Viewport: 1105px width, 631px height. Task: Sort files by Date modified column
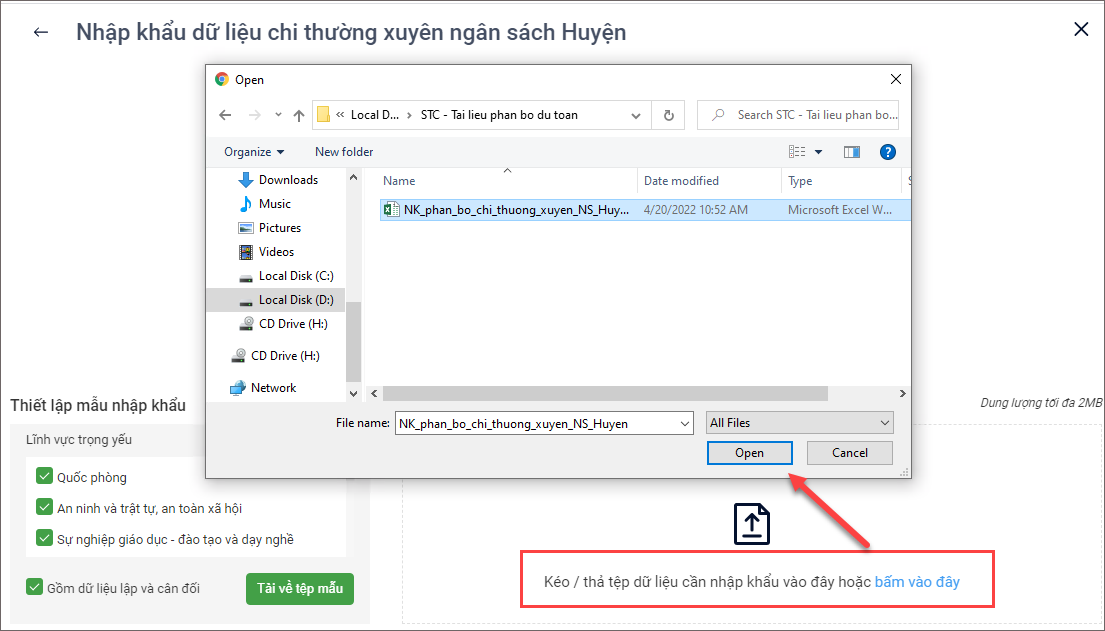pos(681,181)
